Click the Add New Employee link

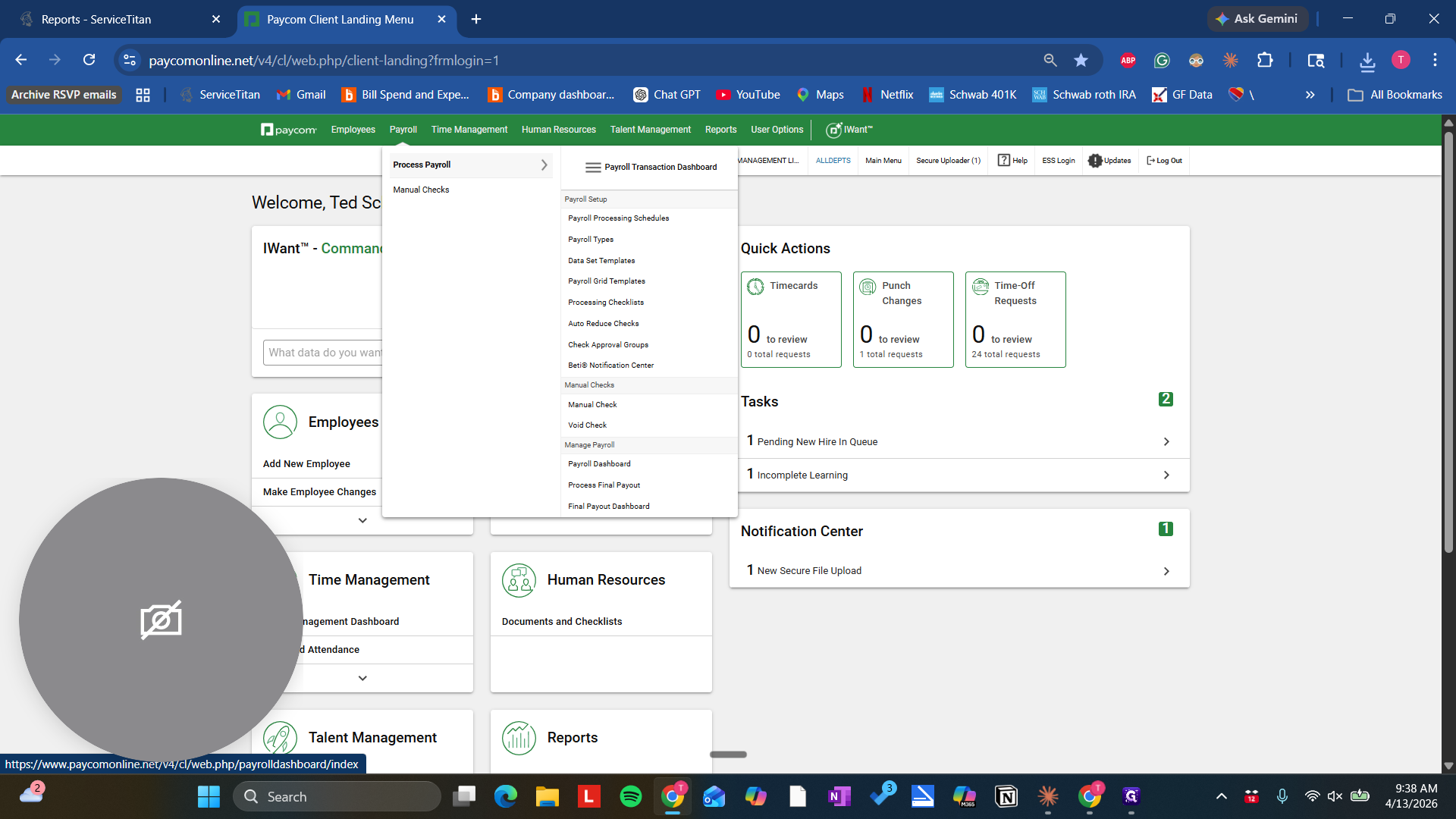tap(306, 463)
